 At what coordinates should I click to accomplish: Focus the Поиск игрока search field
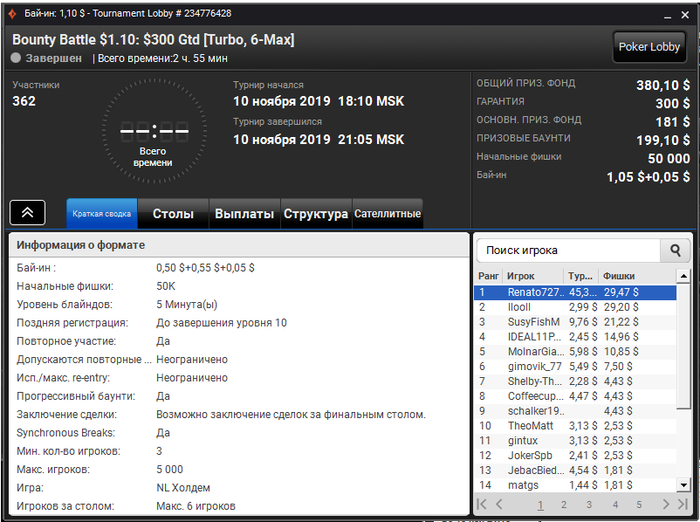[x=568, y=251]
